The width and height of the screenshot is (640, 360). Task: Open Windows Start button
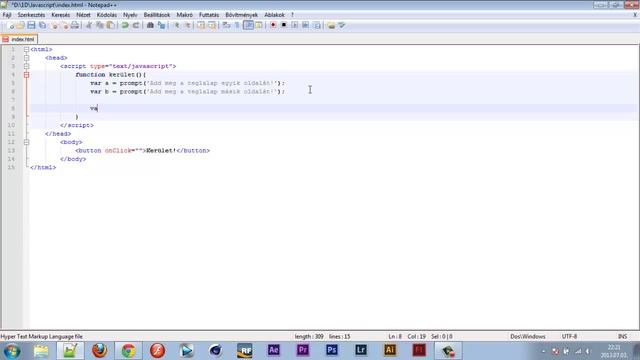click(11, 351)
